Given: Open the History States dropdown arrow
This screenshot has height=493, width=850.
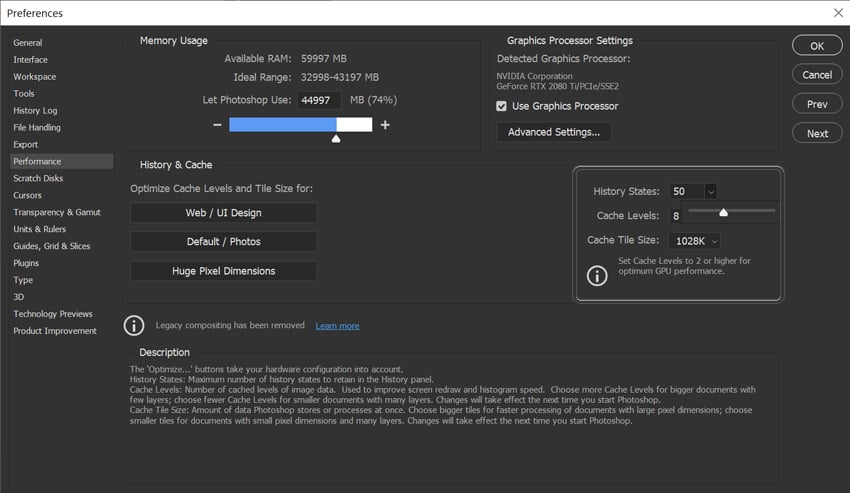Looking at the screenshot, I should pyautogui.click(x=710, y=191).
